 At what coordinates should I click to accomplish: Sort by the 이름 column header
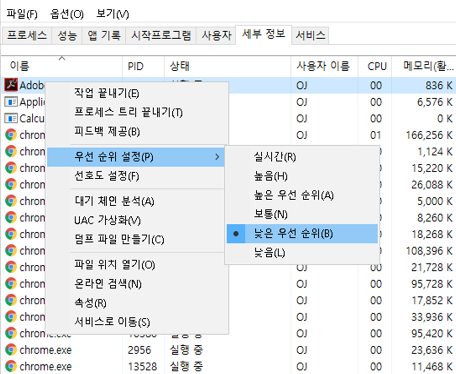click(x=62, y=66)
